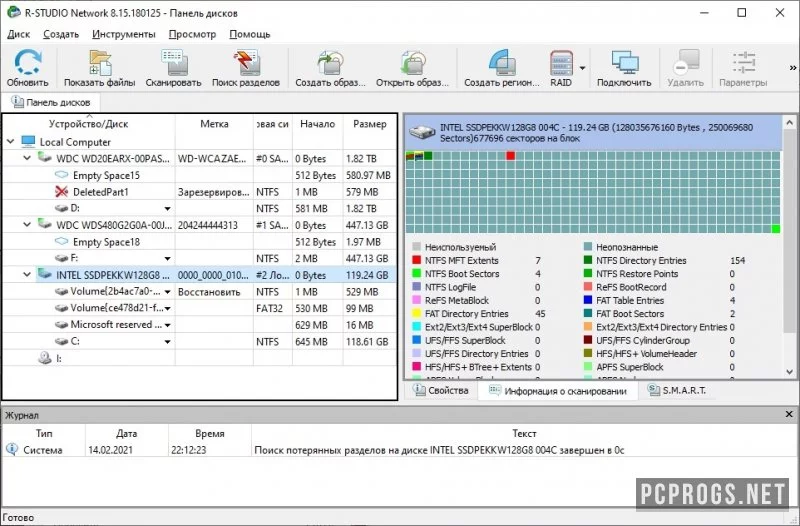
Task: Sort by Размер column header
Action: click(369, 123)
